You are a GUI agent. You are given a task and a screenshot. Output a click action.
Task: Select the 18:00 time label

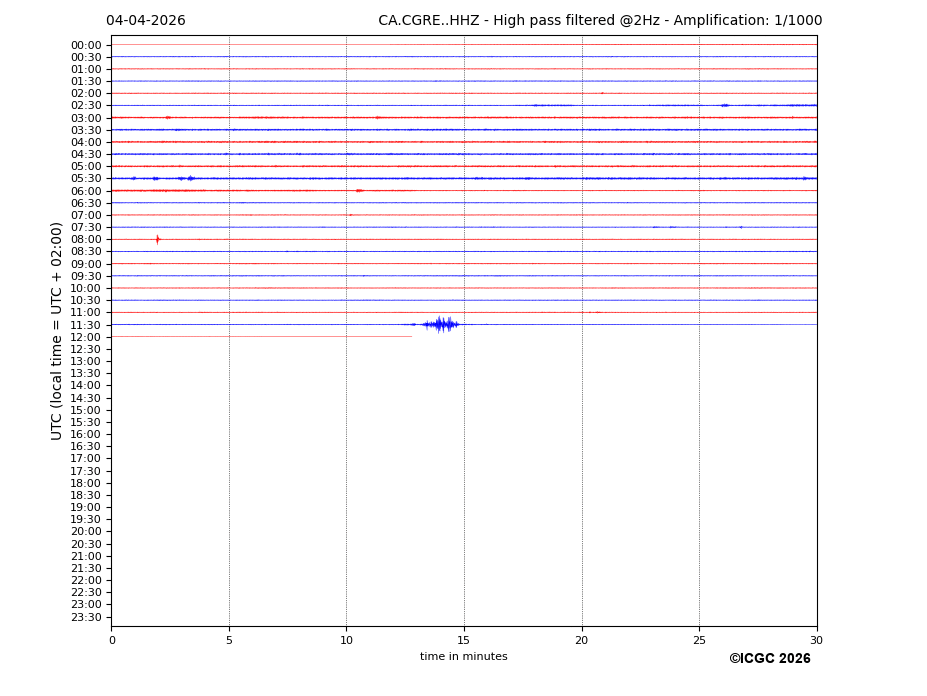[86, 483]
